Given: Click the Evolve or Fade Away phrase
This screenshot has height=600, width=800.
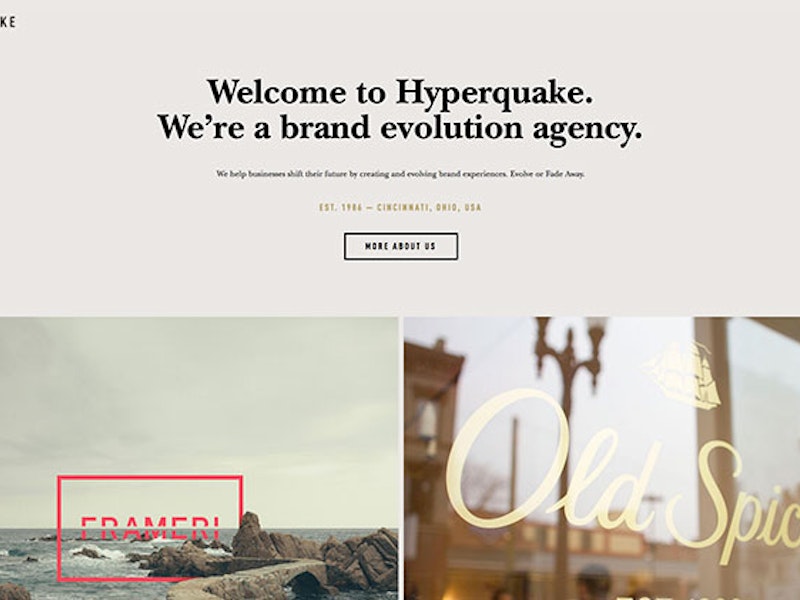Looking at the screenshot, I should click(547, 174).
